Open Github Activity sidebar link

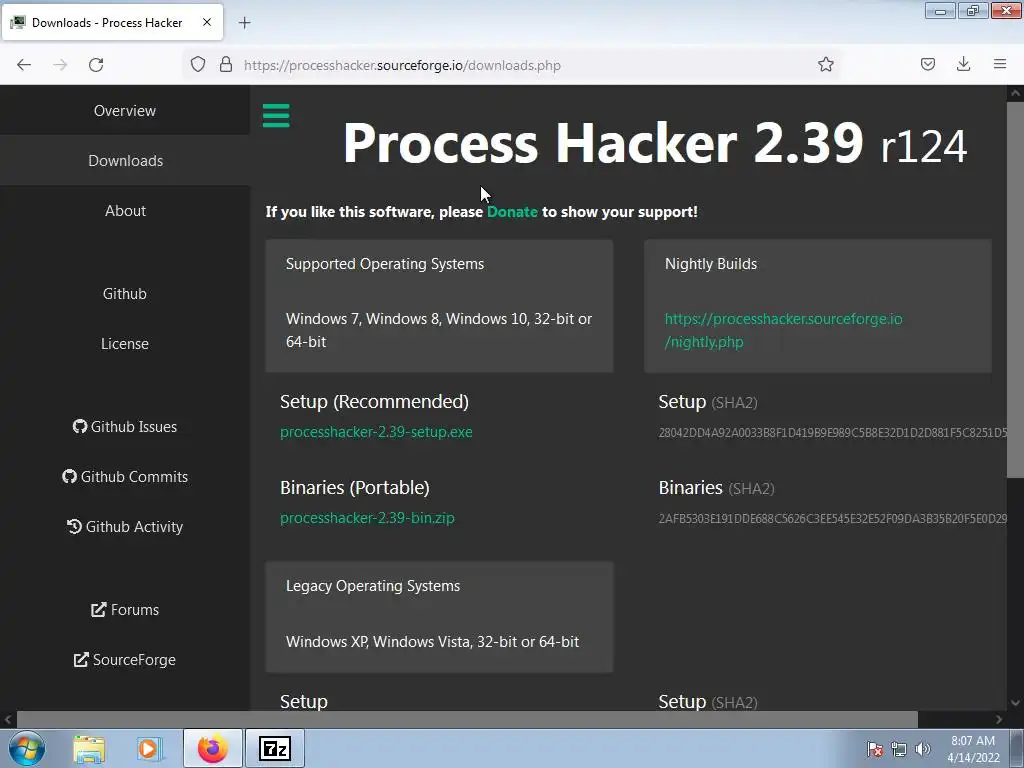pyautogui.click(x=125, y=526)
